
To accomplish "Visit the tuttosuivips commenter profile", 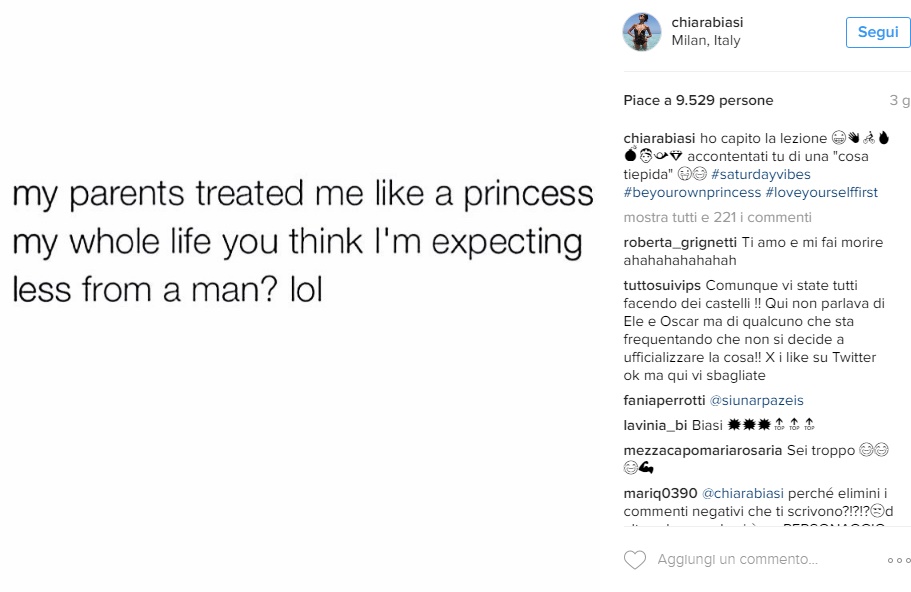I will [x=668, y=285].
